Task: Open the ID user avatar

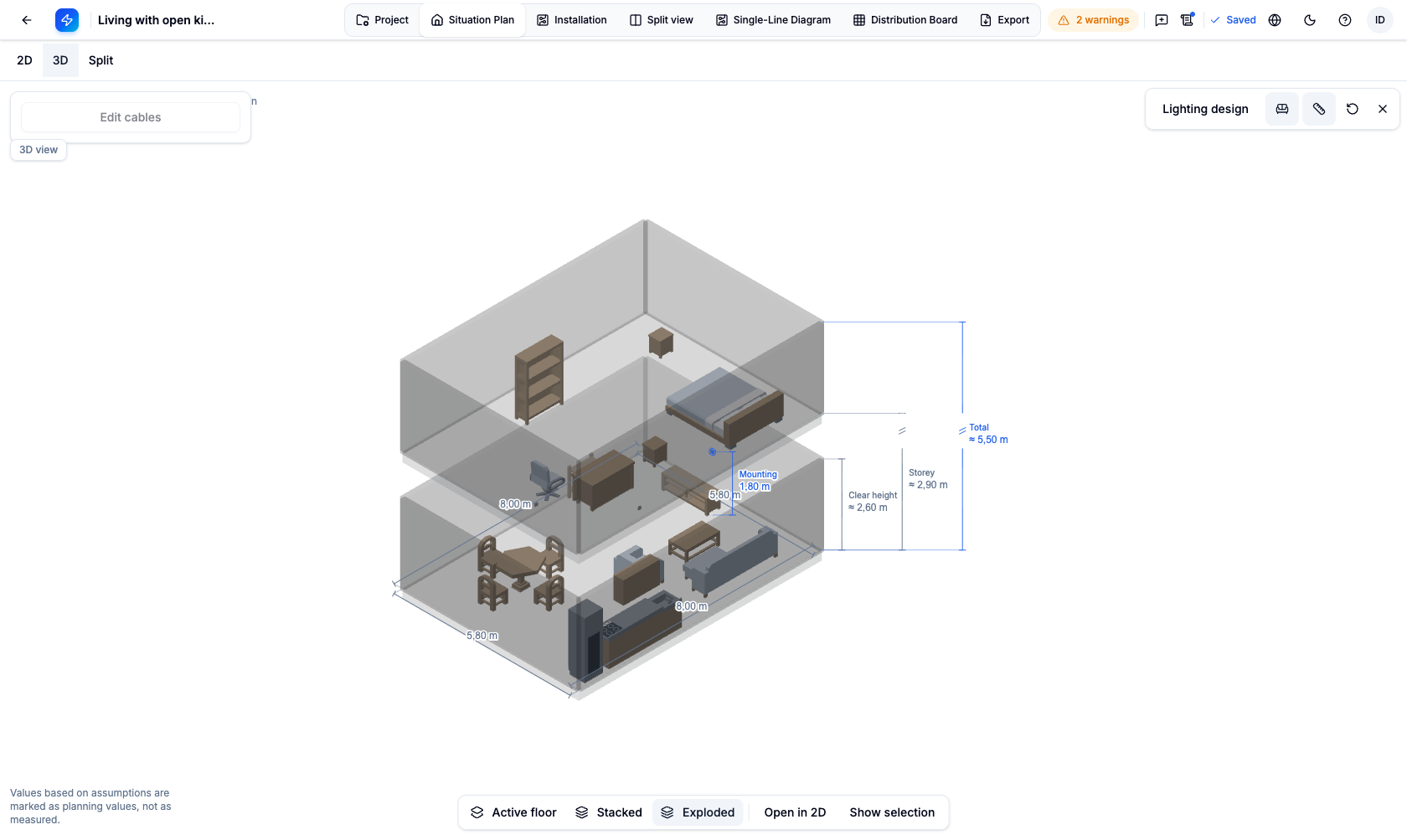Action: click(1380, 20)
